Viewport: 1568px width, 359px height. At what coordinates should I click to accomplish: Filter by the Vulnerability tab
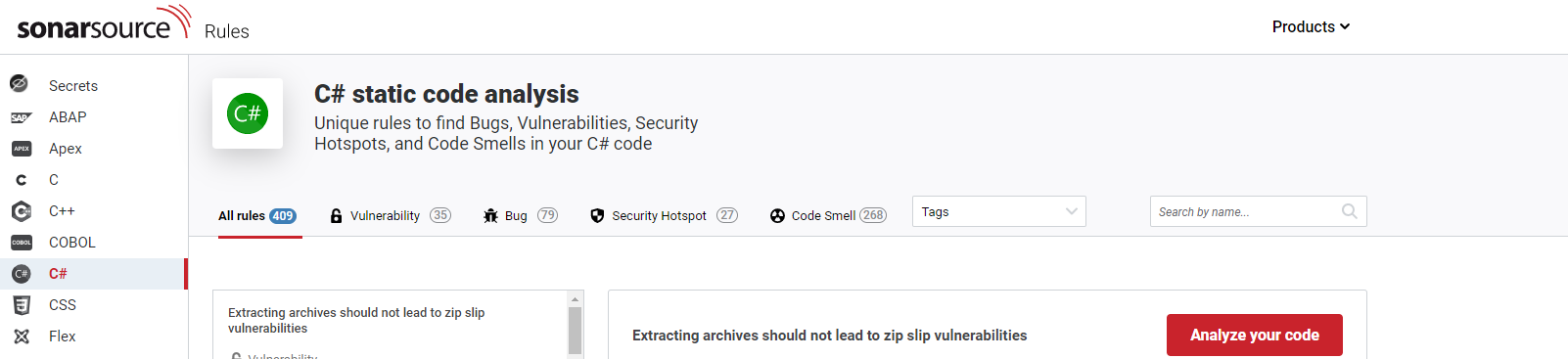pos(390,215)
